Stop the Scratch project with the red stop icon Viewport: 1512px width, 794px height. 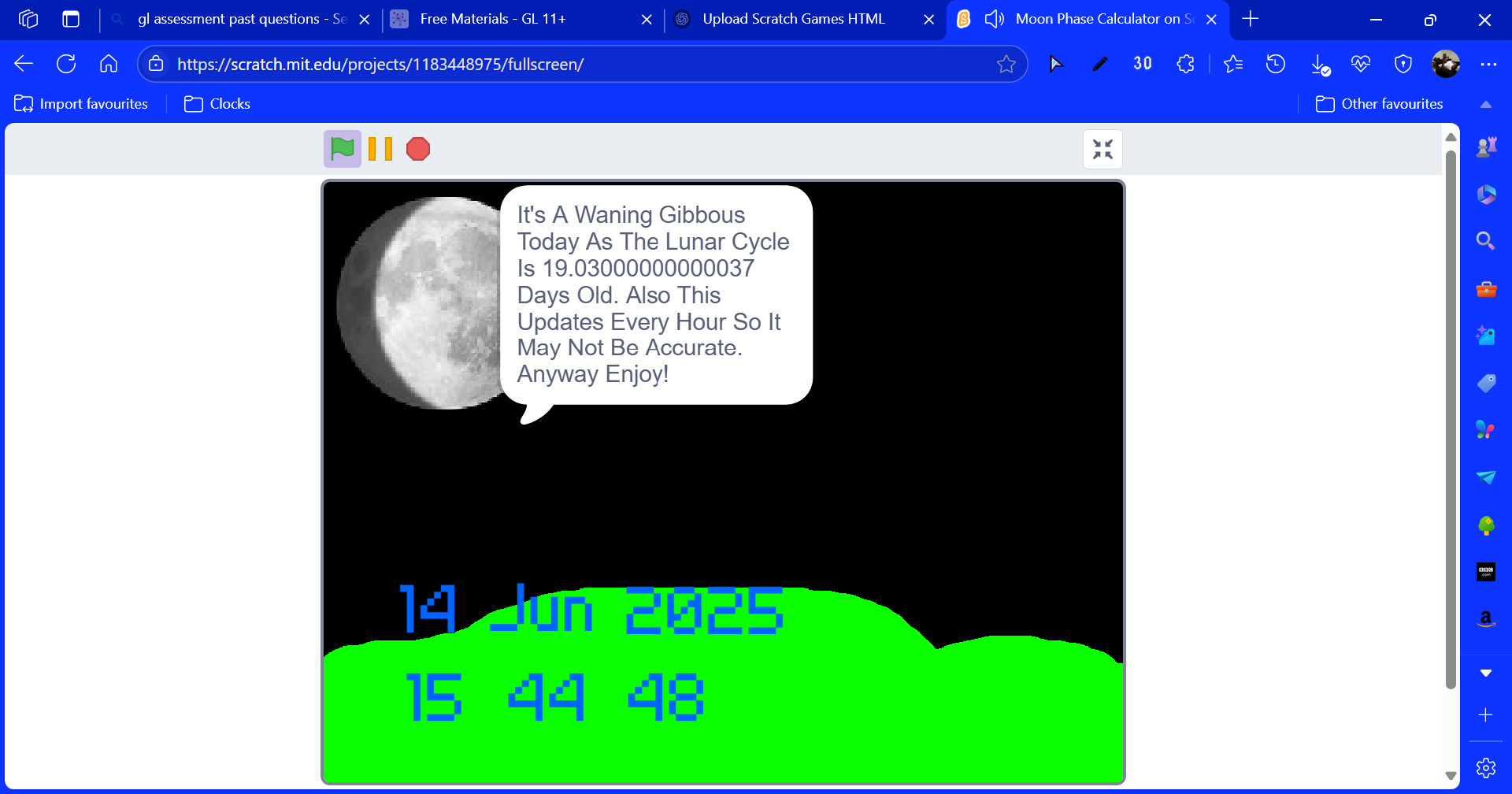coord(417,149)
